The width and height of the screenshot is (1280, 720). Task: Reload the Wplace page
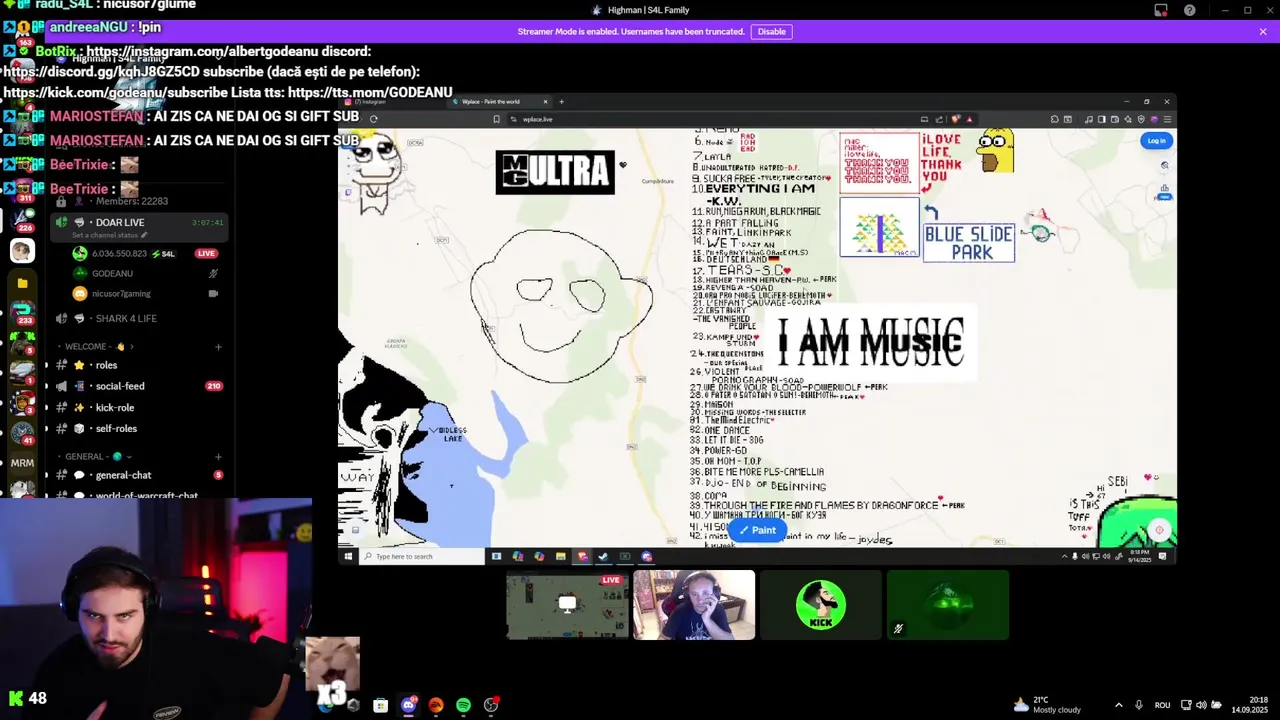374,119
